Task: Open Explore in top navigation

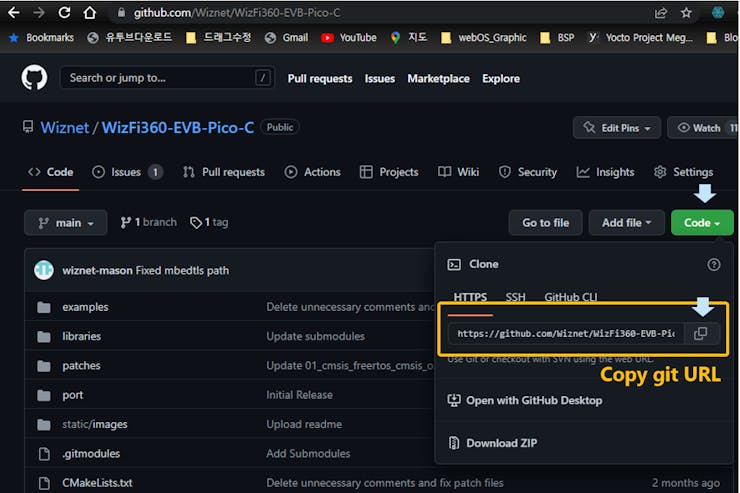Action: click(501, 79)
